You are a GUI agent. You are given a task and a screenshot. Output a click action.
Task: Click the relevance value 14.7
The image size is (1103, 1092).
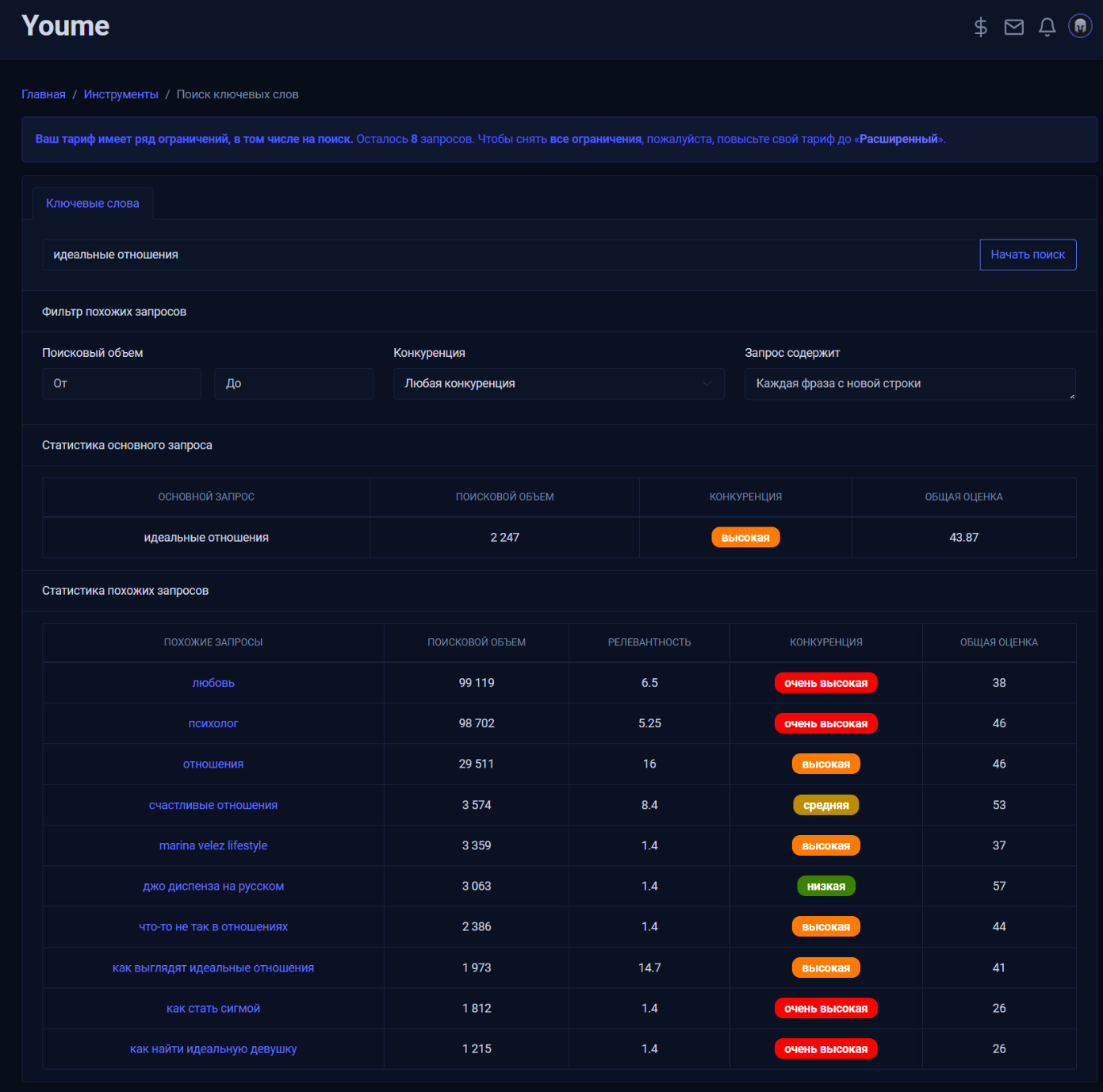tap(649, 967)
